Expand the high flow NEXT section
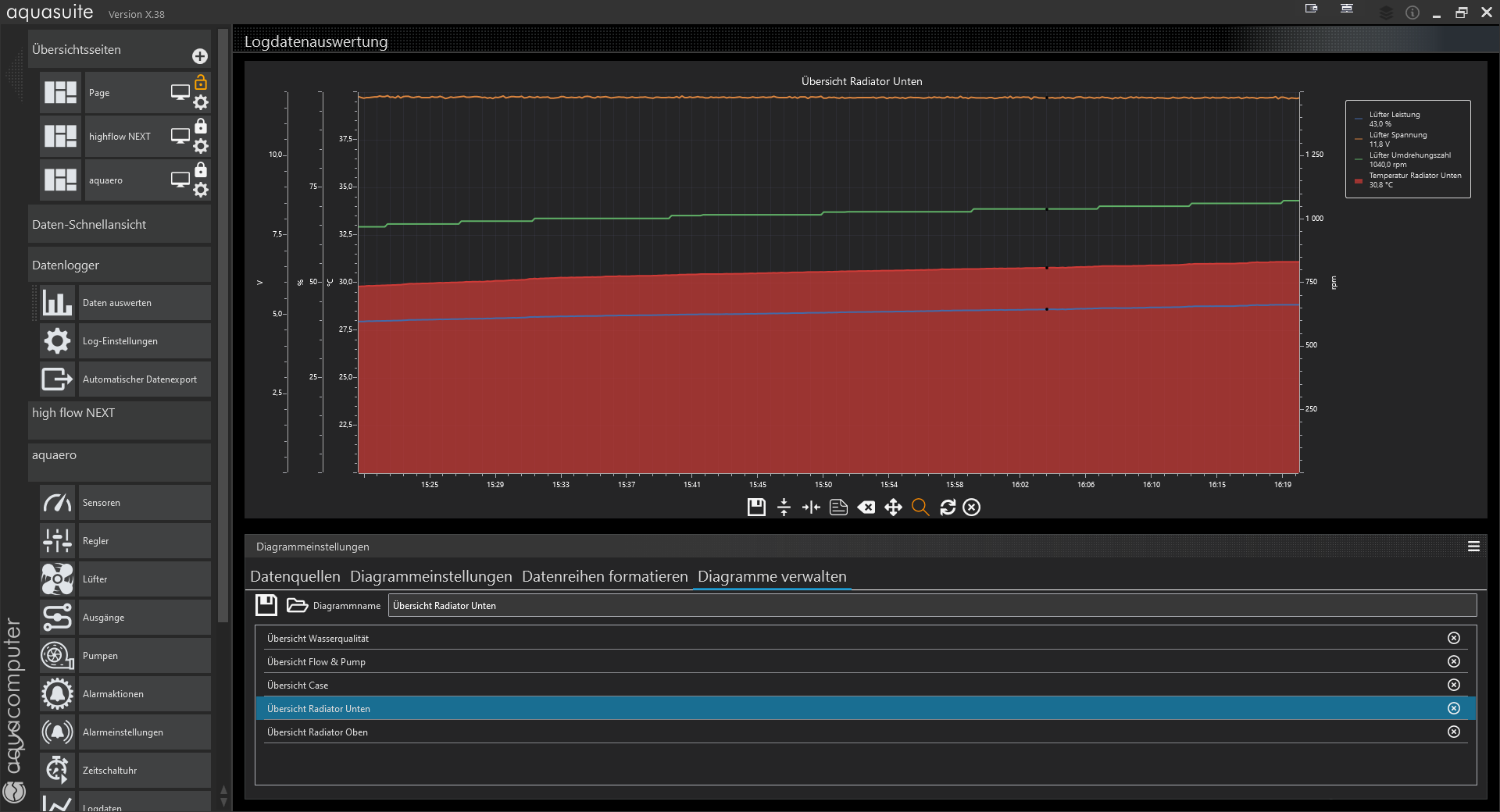This screenshot has width=1500, height=812. click(119, 413)
